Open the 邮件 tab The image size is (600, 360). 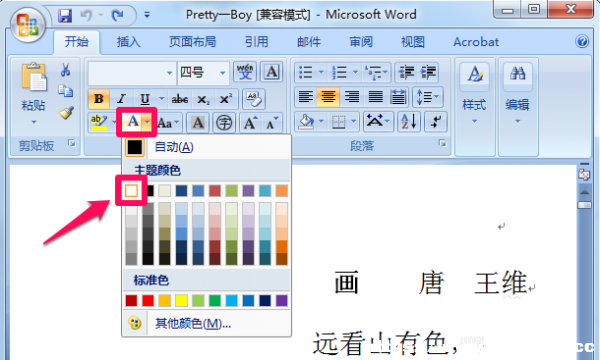pos(309,42)
